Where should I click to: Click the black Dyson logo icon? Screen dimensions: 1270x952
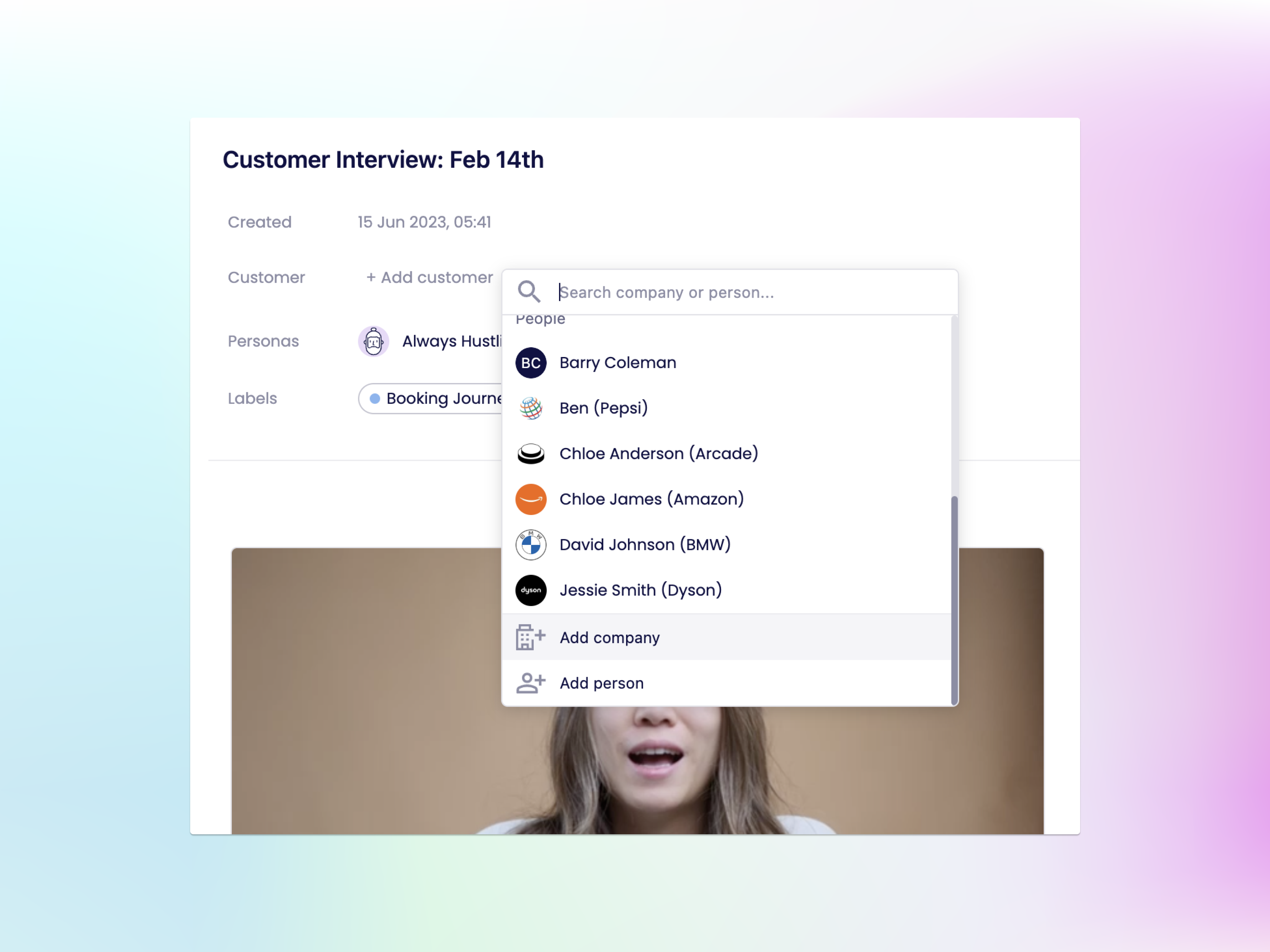pyautogui.click(x=531, y=590)
